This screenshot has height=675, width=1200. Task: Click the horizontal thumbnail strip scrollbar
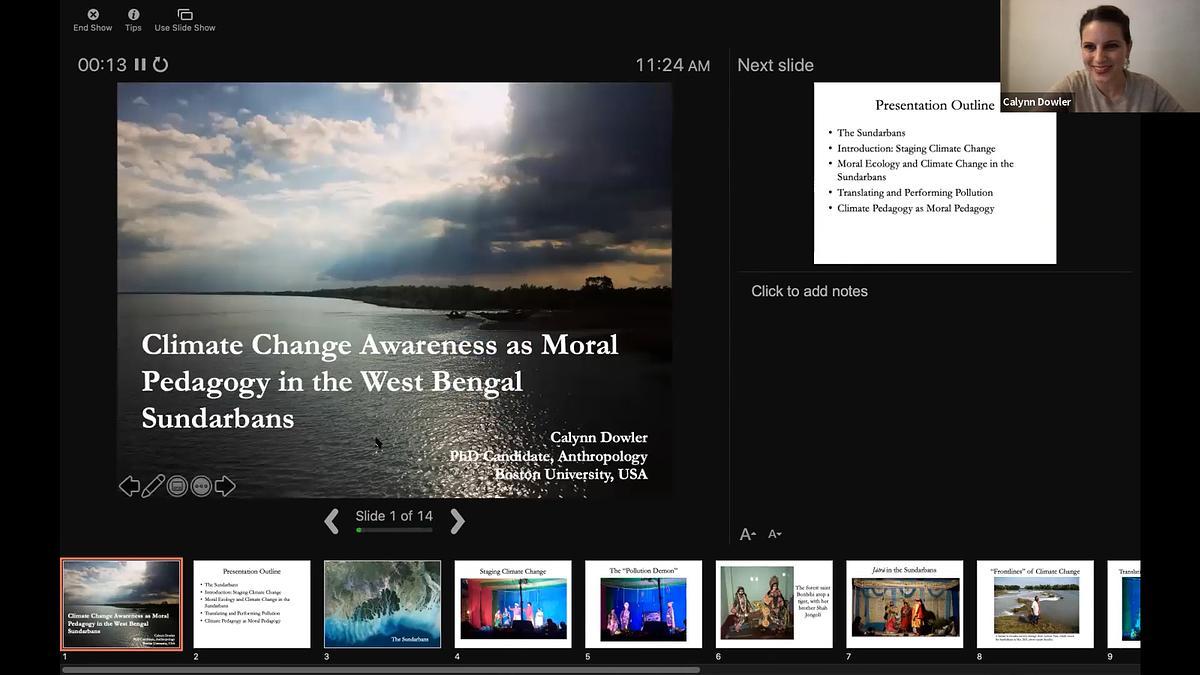[x=380, y=670]
